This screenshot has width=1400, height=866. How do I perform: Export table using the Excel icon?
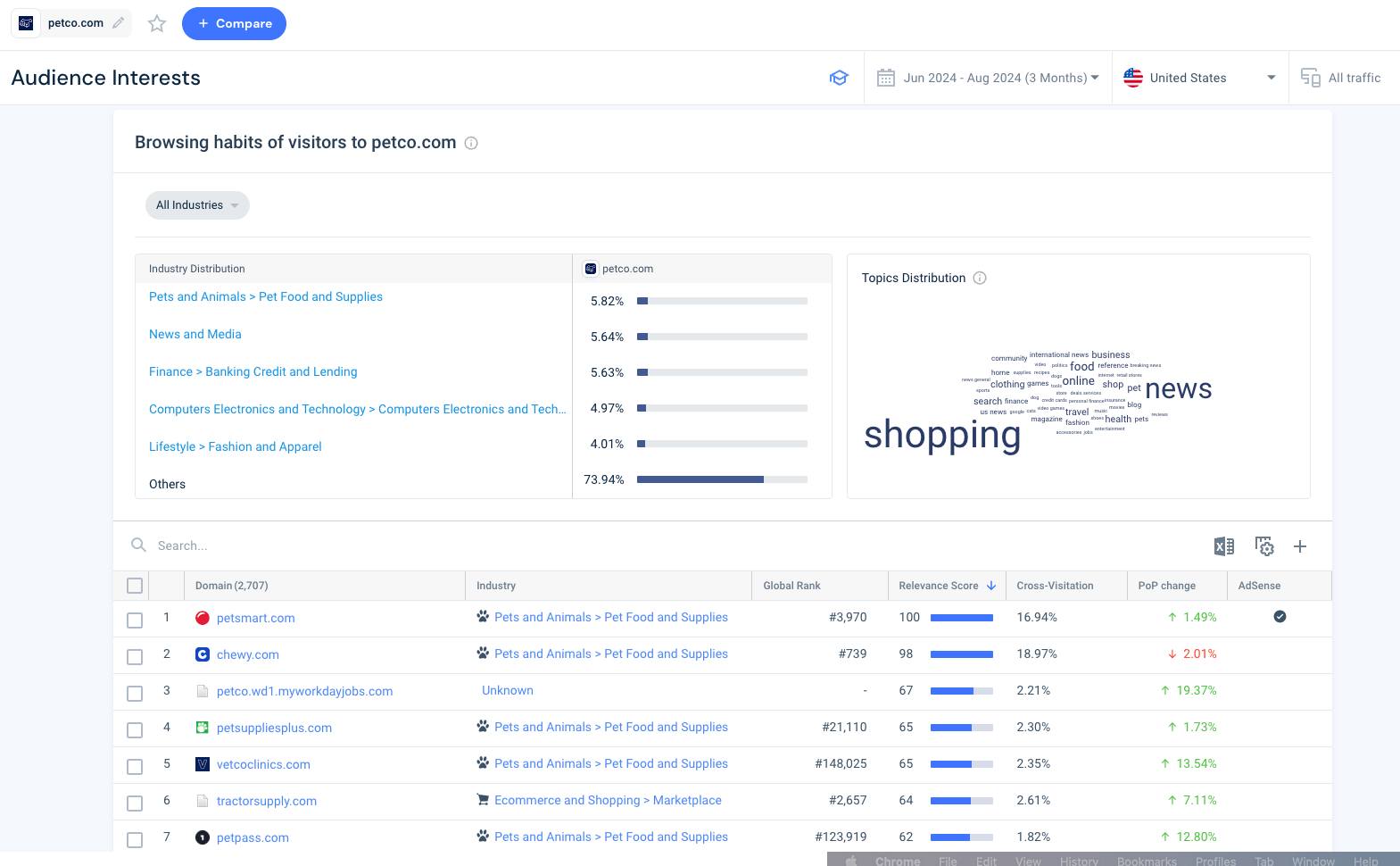pos(1224,546)
